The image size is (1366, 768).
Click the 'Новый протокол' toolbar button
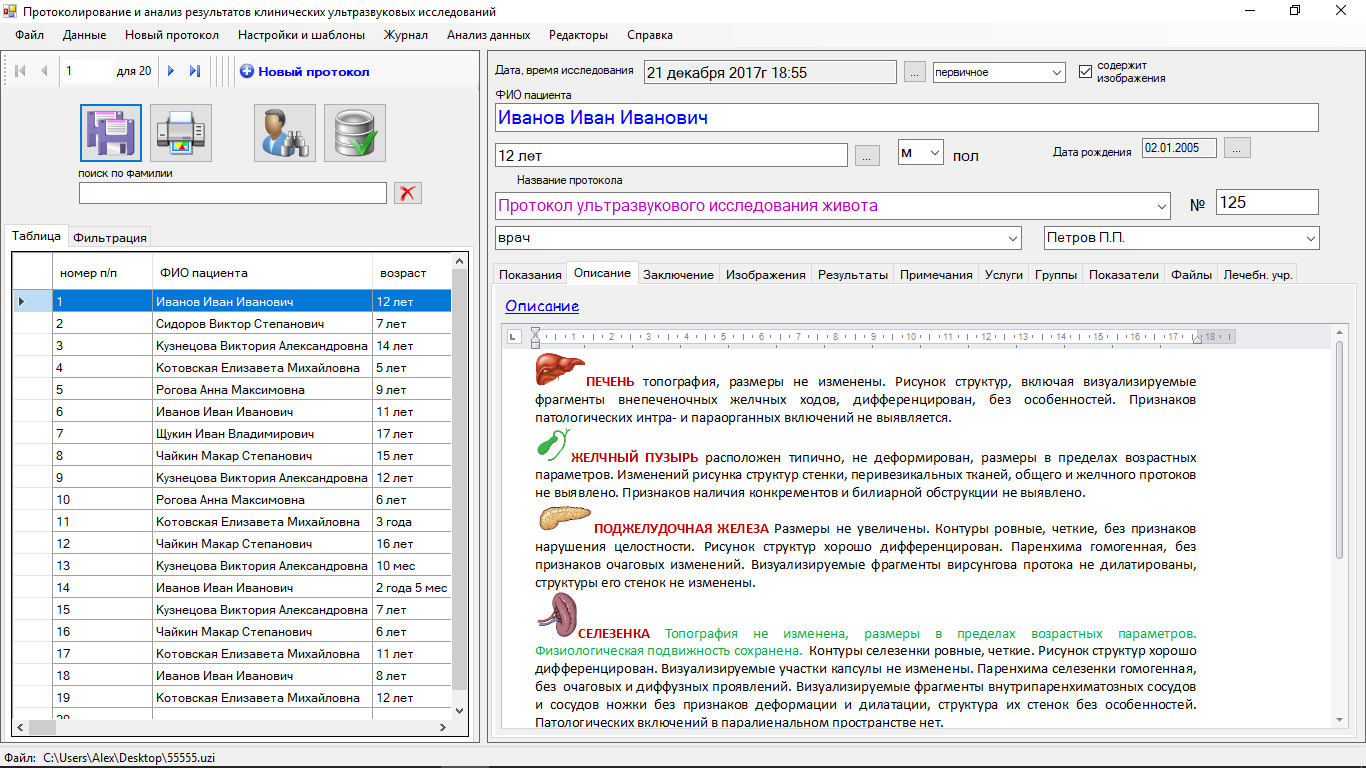tap(304, 71)
